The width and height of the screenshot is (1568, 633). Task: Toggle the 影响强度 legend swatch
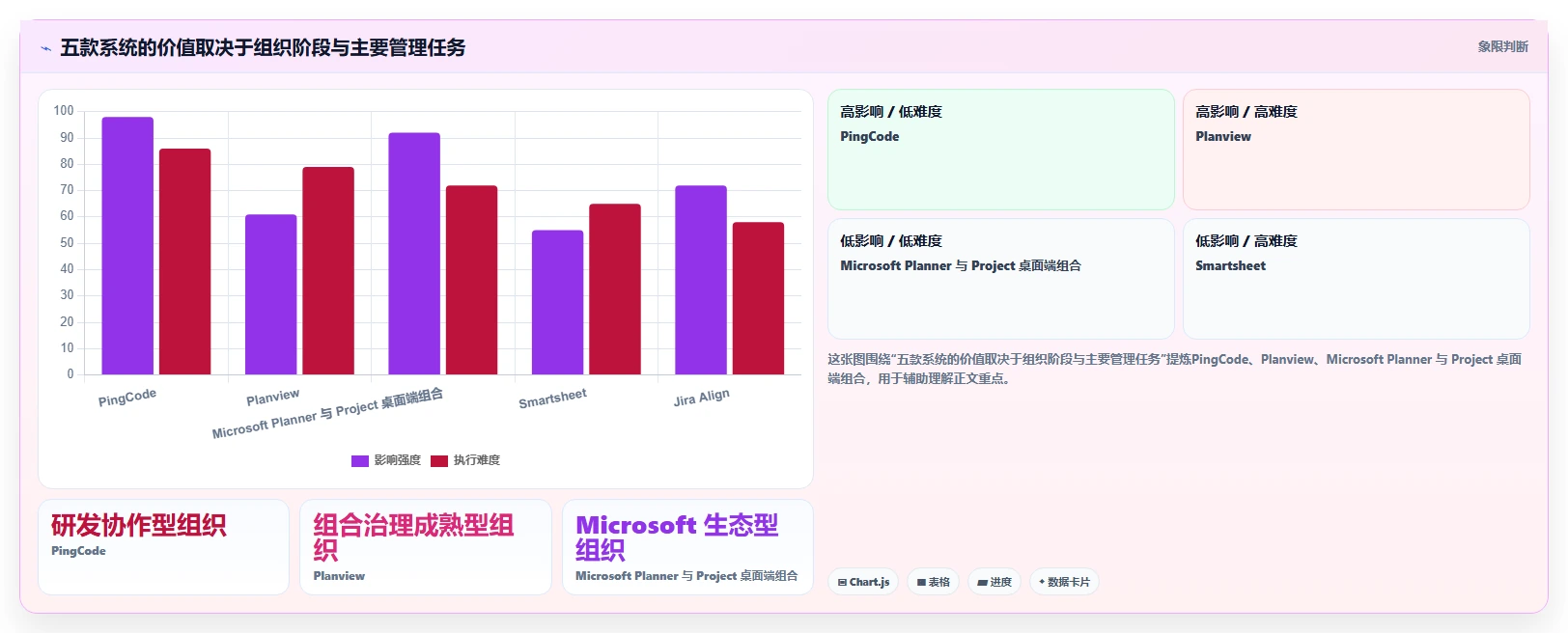(360, 461)
